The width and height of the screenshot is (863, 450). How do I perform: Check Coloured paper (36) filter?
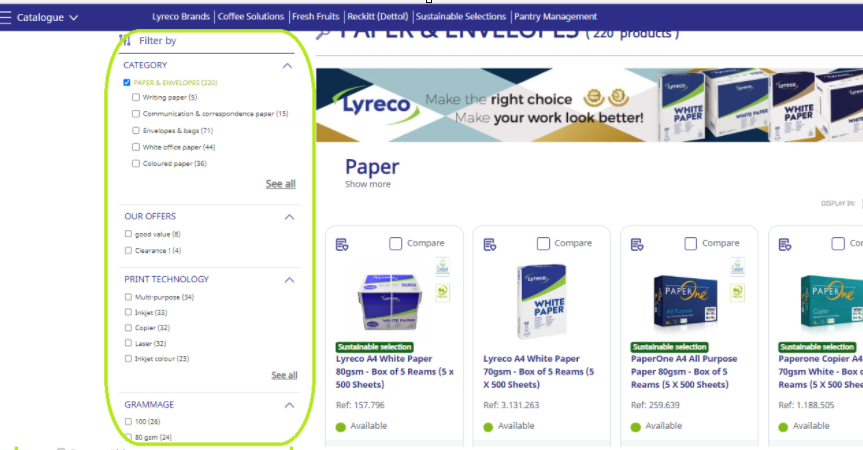click(x=136, y=163)
